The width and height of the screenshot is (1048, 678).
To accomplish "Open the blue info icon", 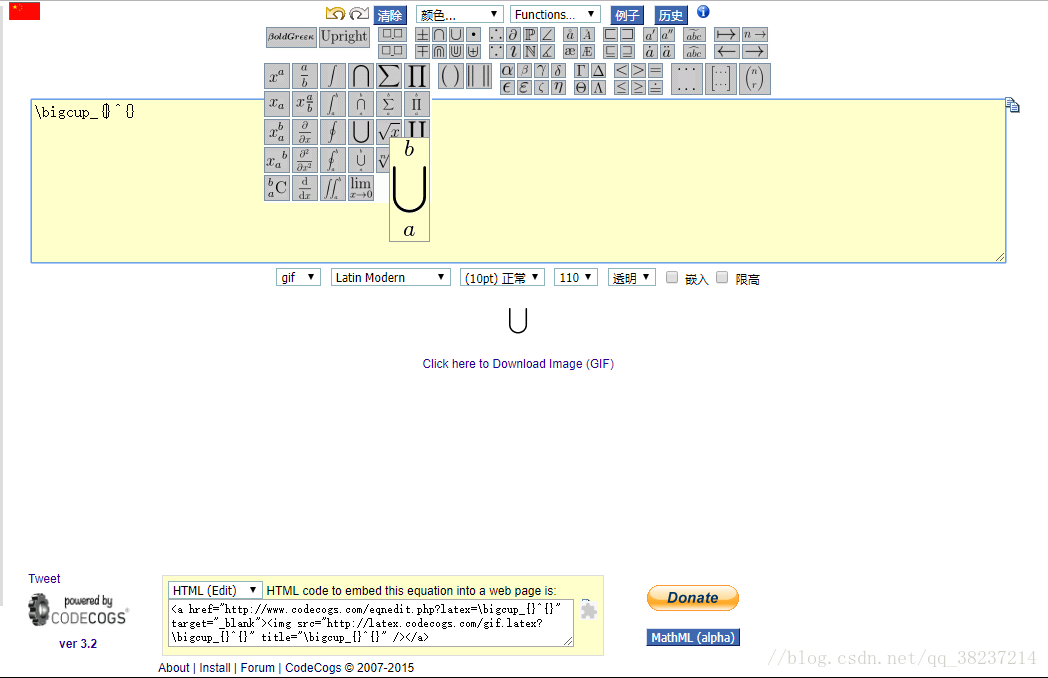I will point(703,12).
